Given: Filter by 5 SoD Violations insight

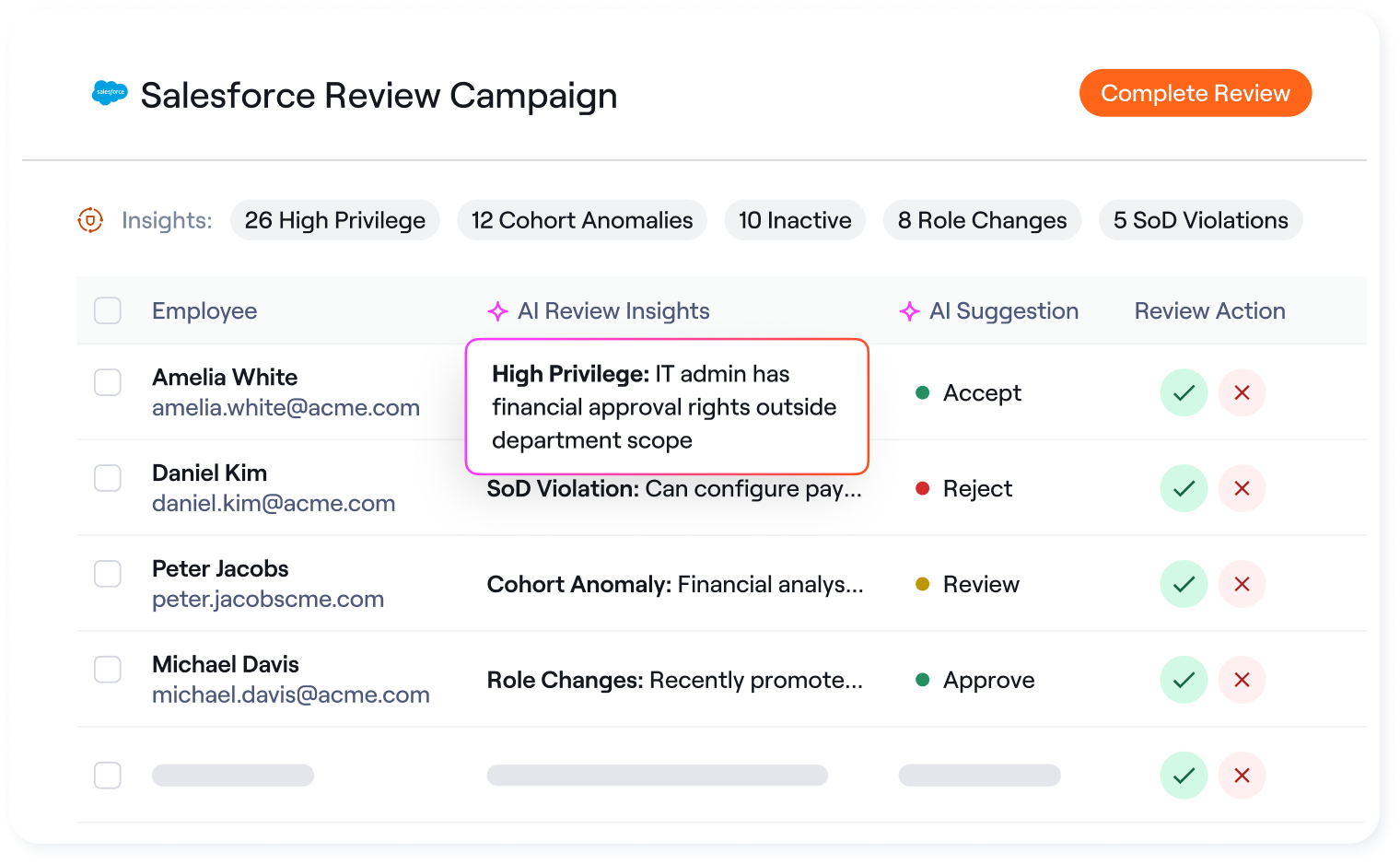Looking at the screenshot, I should point(1200,220).
